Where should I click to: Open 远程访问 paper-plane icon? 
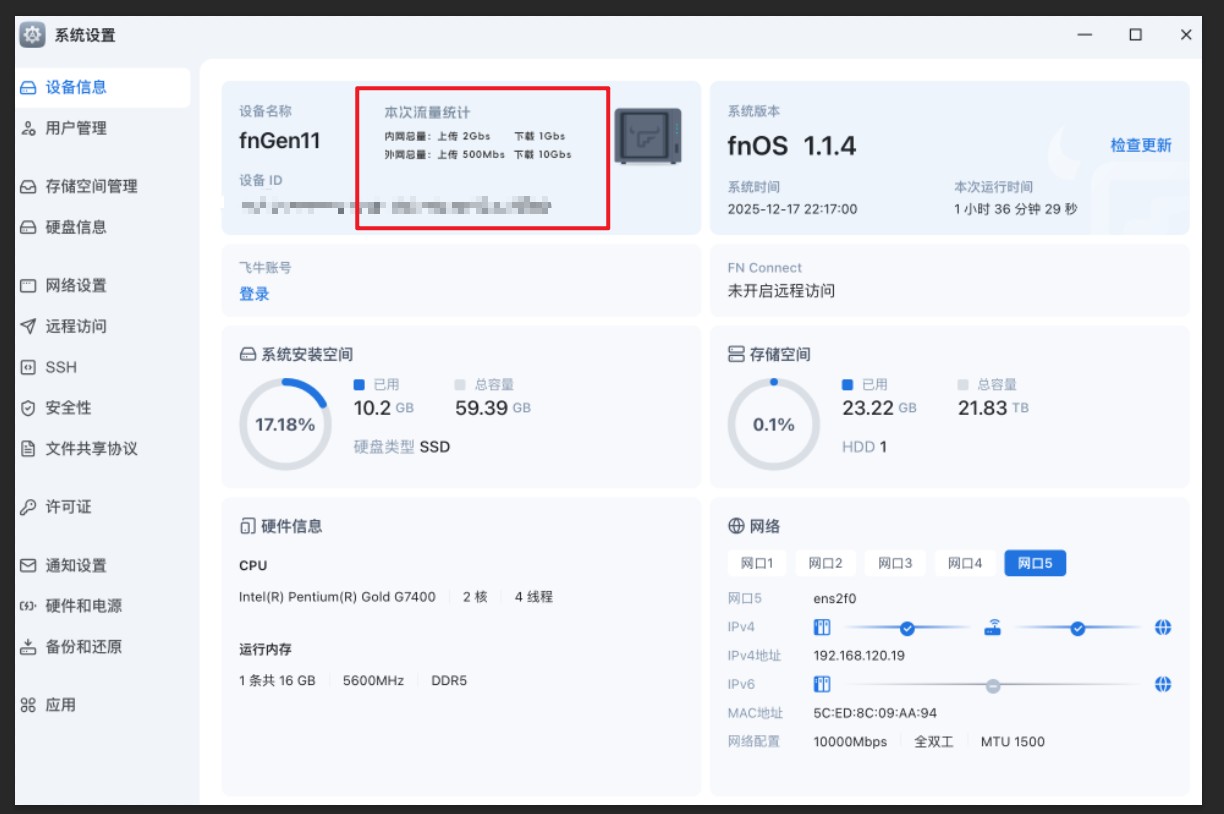(x=28, y=327)
